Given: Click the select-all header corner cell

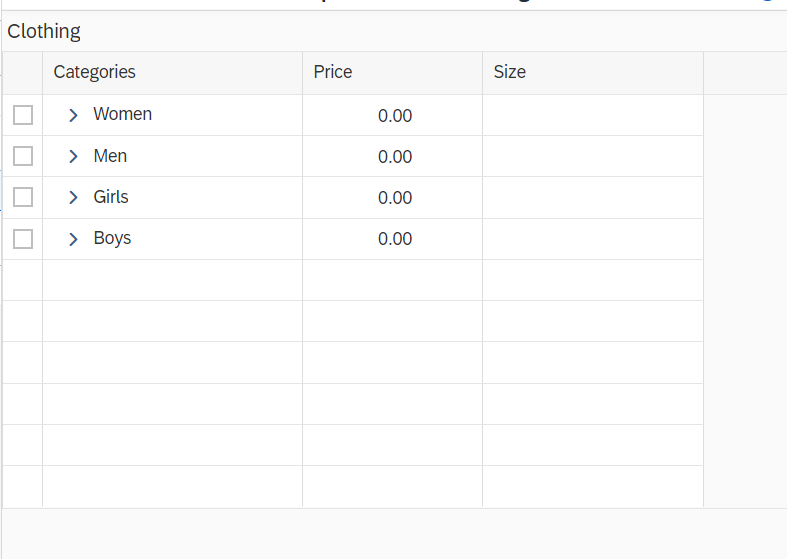Looking at the screenshot, I should 23,73.
